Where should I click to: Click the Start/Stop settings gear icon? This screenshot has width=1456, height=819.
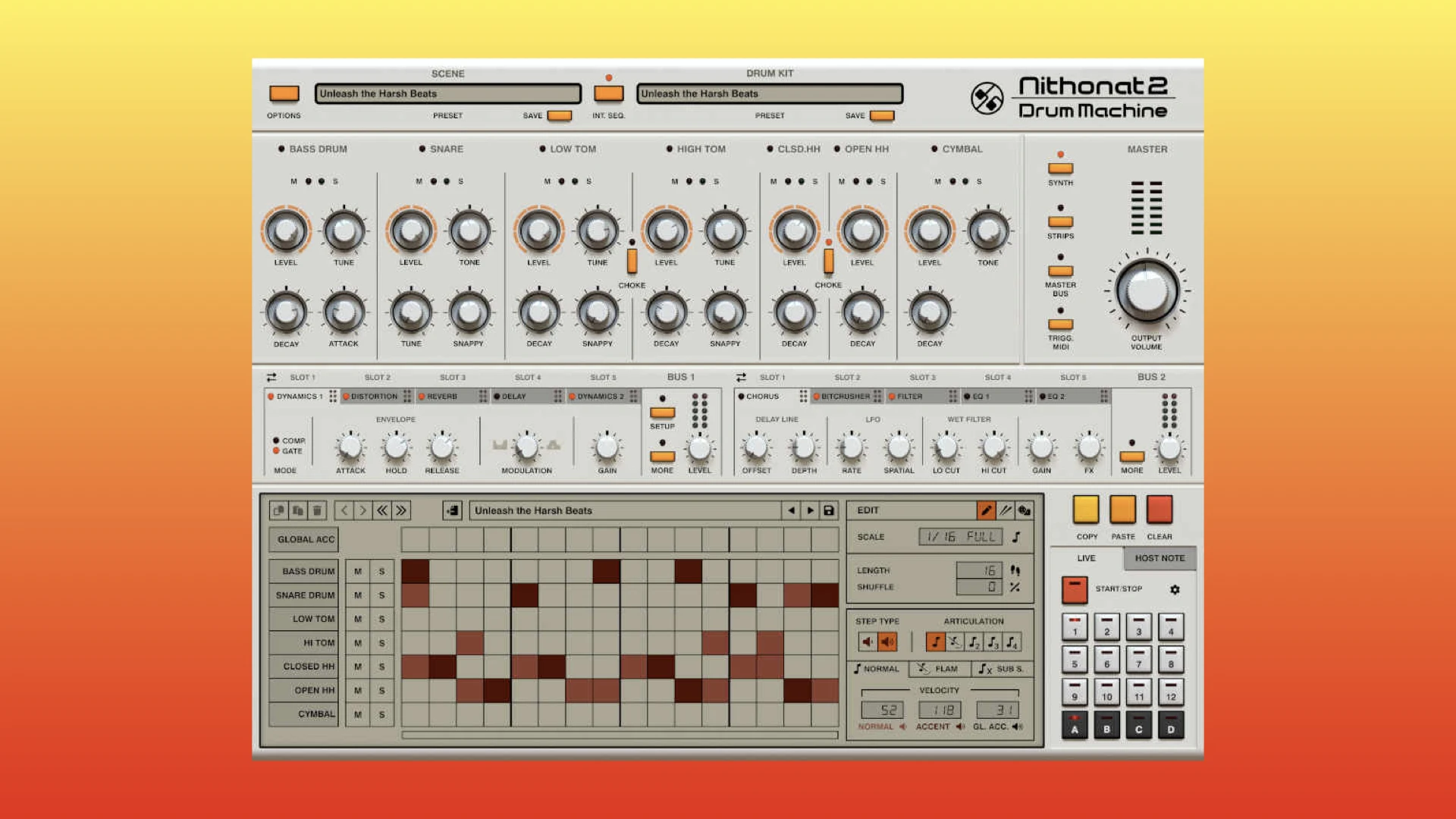(x=1175, y=589)
